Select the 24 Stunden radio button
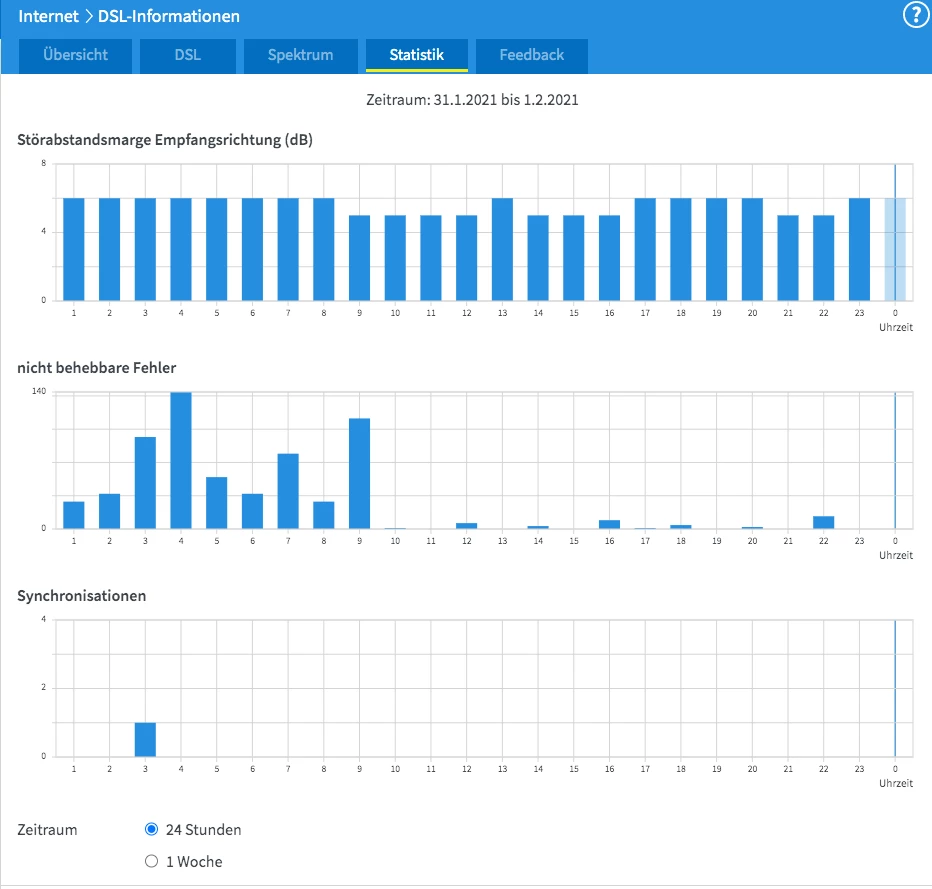 (152, 829)
